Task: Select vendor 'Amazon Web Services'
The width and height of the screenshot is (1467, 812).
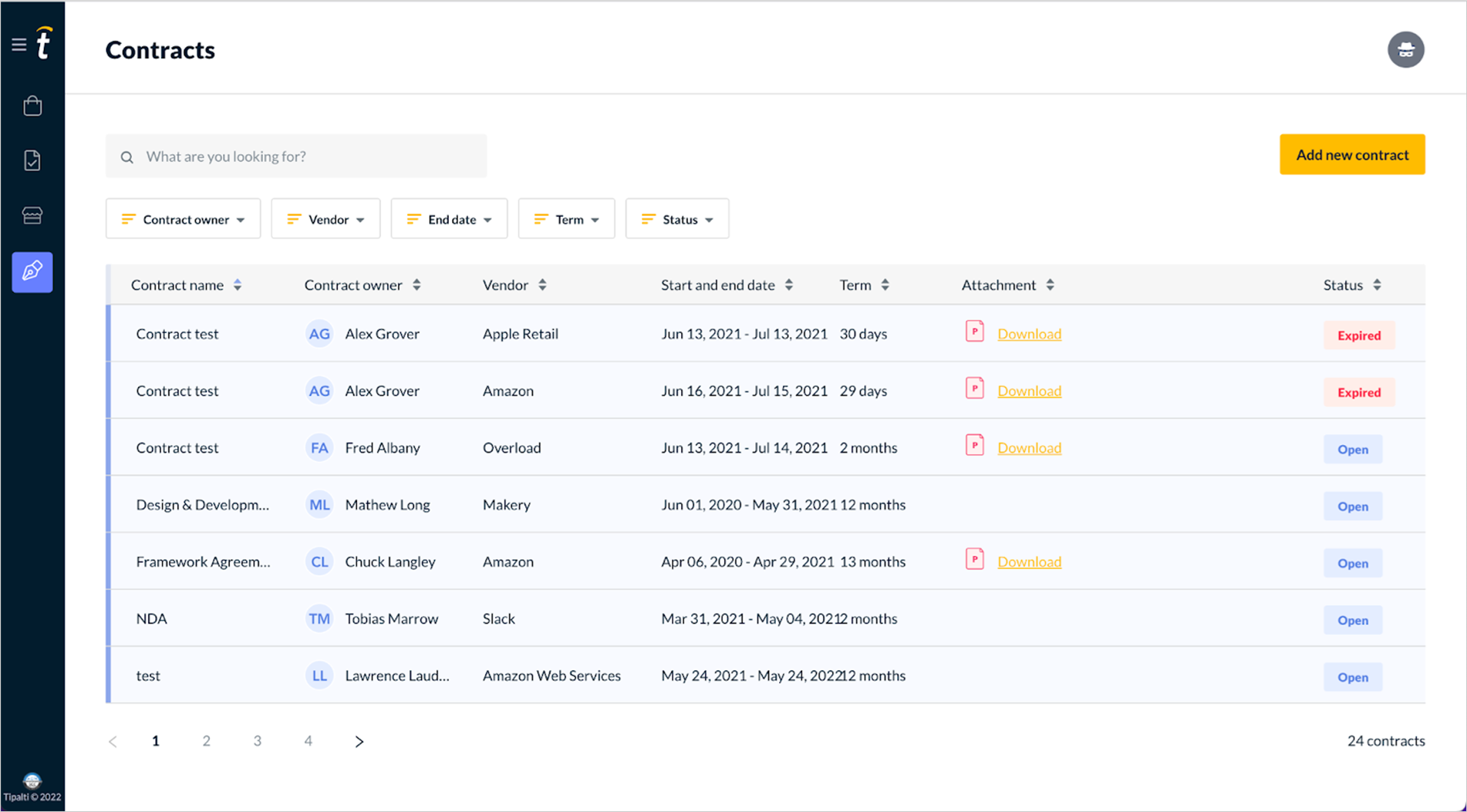Action: click(x=551, y=676)
